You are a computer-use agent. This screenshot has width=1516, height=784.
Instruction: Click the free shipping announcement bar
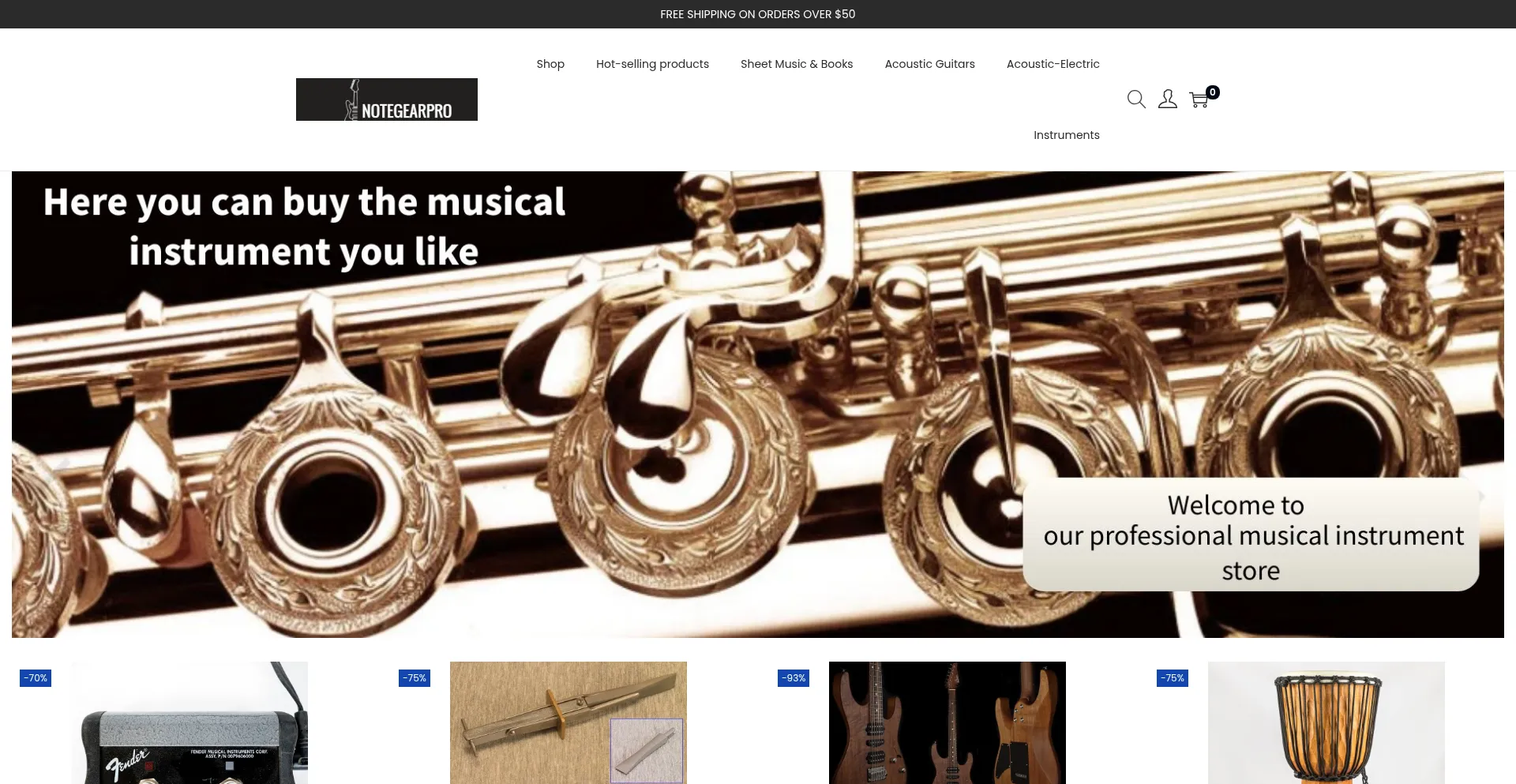point(758,14)
